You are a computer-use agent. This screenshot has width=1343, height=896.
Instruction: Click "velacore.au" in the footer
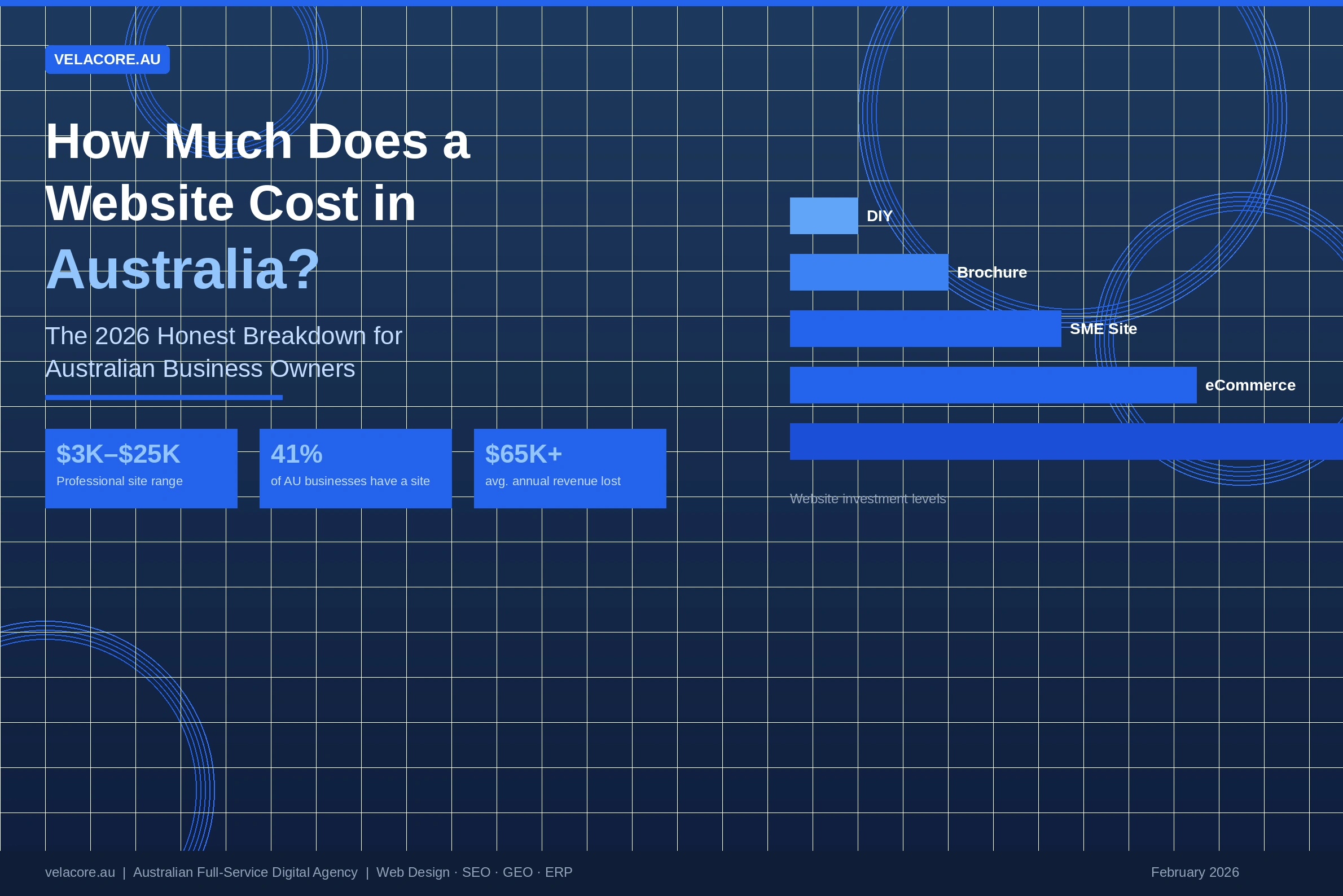click(80, 872)
